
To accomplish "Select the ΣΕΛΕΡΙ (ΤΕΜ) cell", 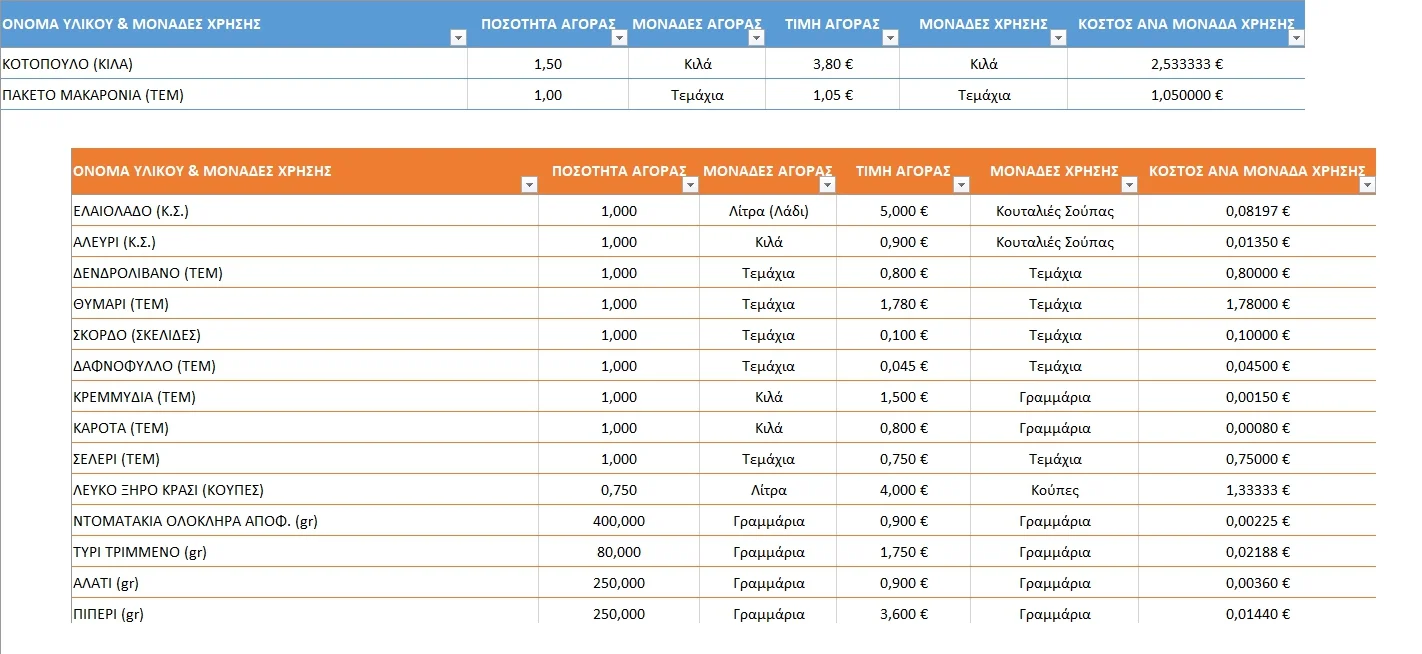I will pyautogui.click(x=305, y=459).
